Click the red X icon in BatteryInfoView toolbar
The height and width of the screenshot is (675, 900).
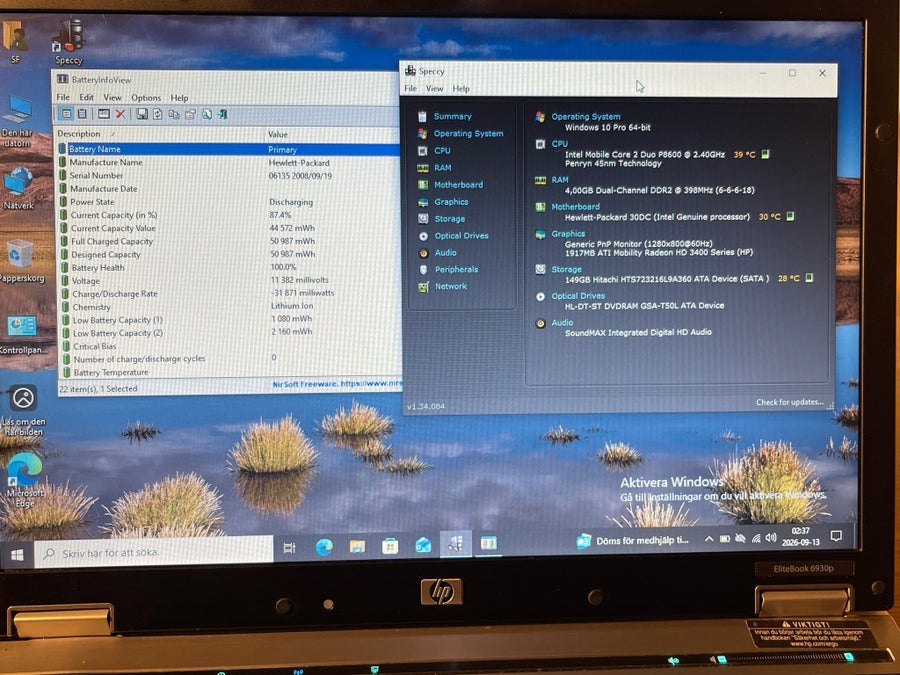pyautogui.click(x=120, y=114)
